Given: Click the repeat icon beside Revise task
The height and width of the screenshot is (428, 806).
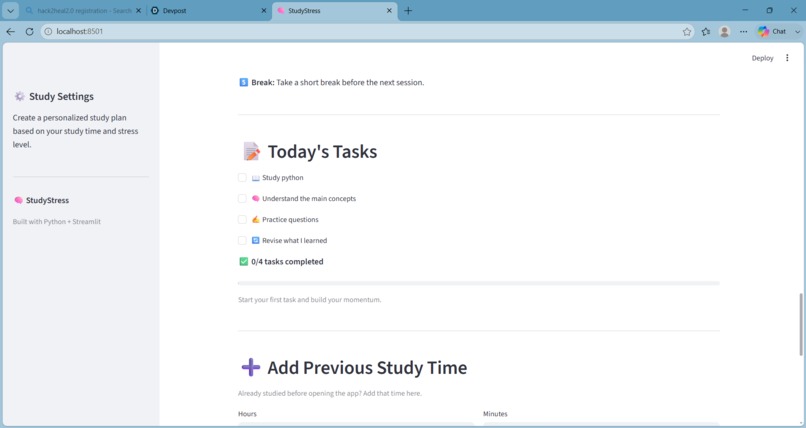Looking at the screenshot, I should (255, 240).
